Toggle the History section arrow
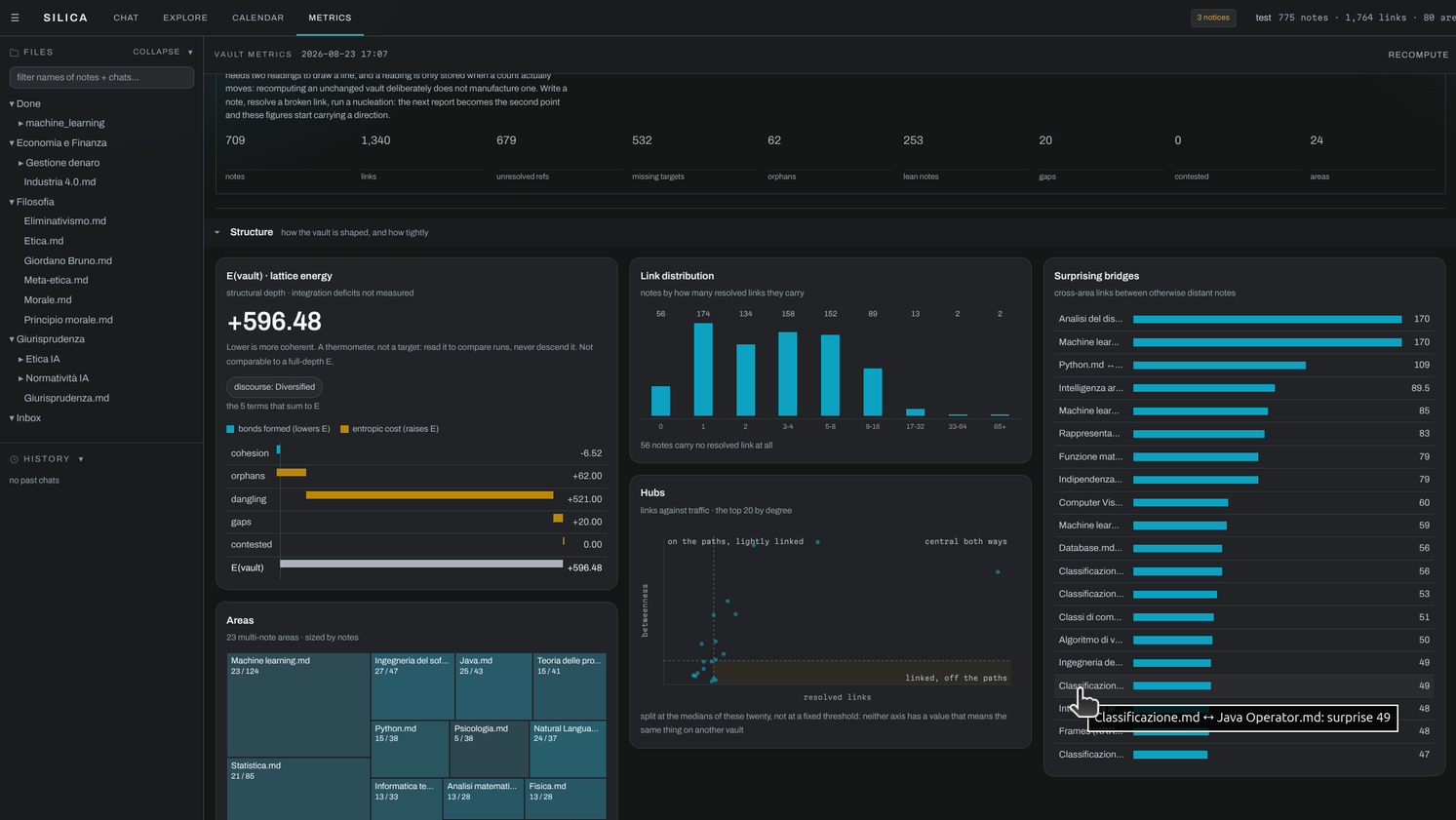This screenshot has height=820, width=1456. pos(81,459)
